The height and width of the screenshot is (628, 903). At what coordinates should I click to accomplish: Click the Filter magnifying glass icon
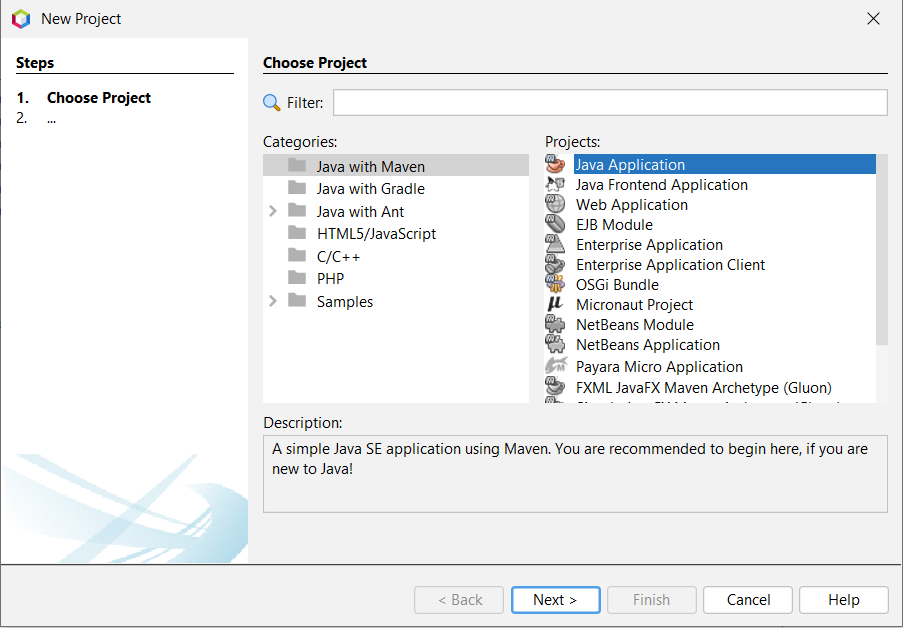point(271,103)
